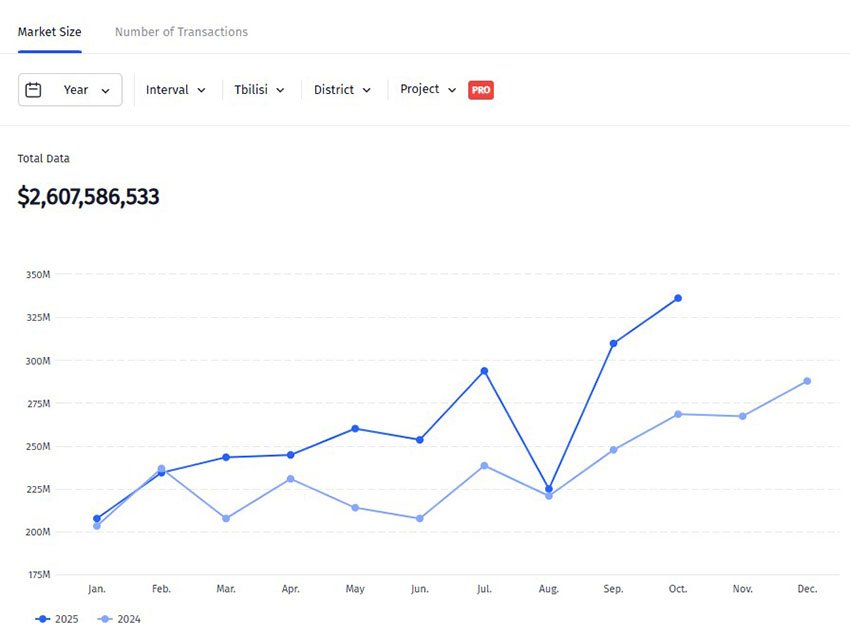This screenshot has width=850, height=637.
Task: Toggle the 2025 series in legend
Action: [x=57, y=619]
